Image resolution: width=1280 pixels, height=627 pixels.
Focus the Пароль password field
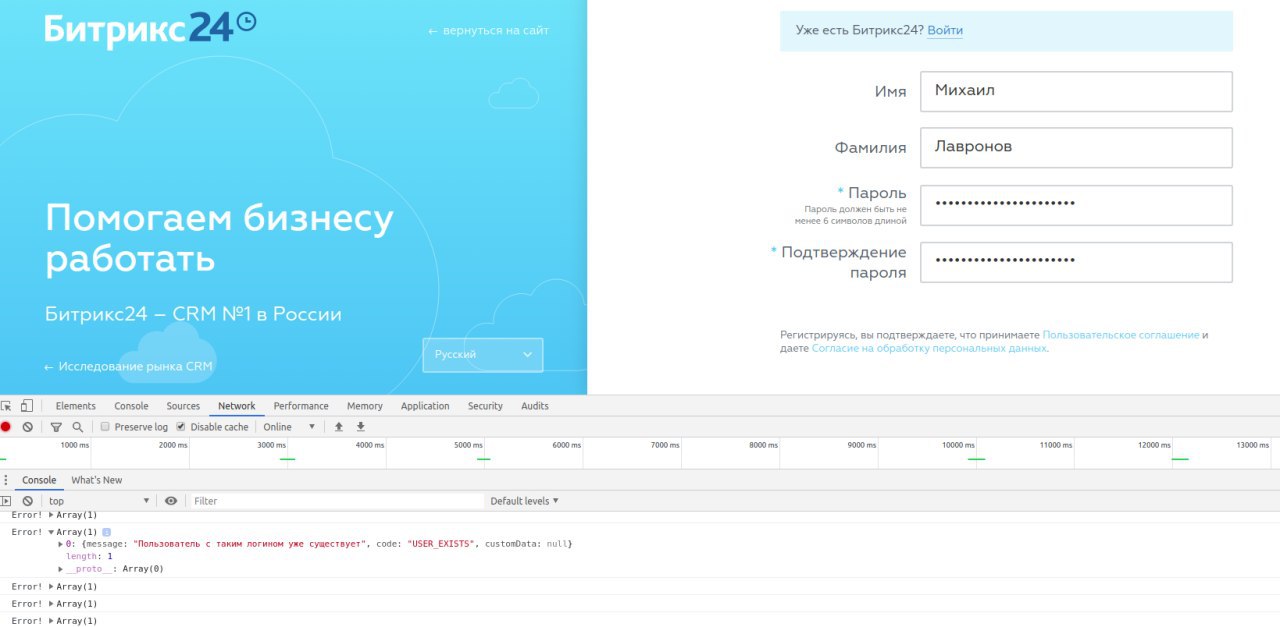point(1076,204)
